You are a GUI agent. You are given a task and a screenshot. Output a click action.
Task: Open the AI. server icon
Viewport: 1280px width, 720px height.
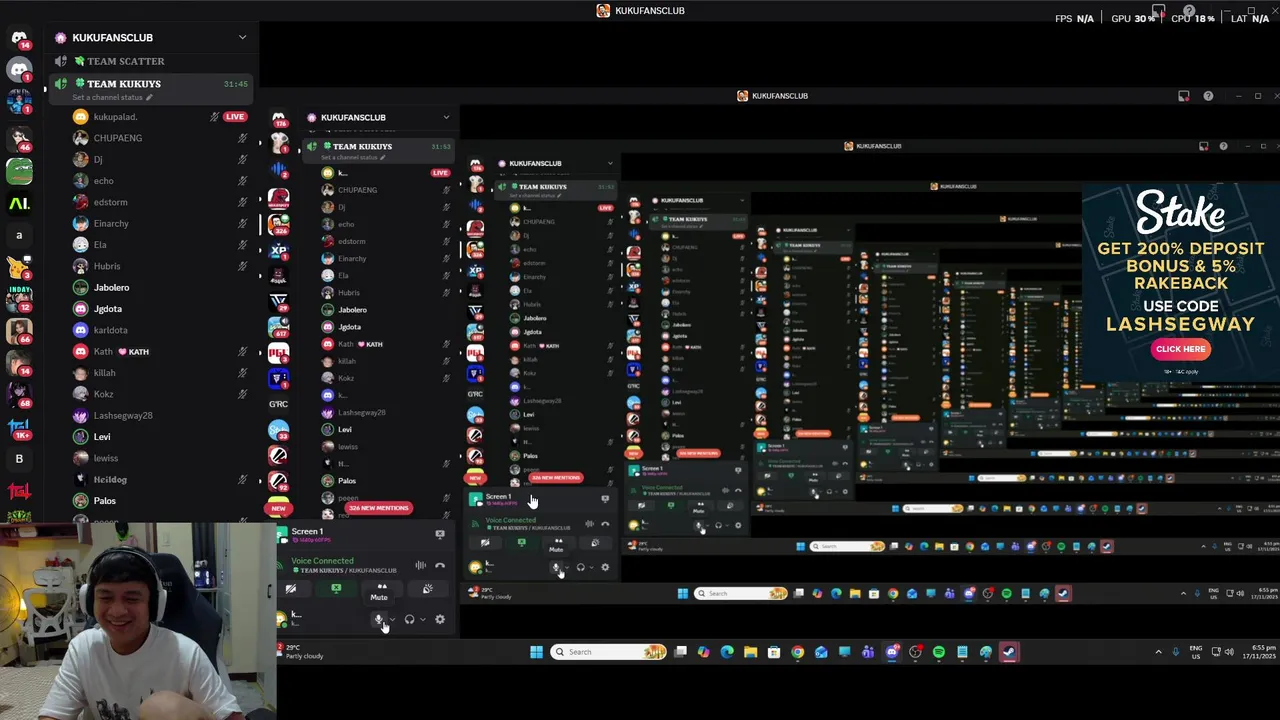coord(19,204)
